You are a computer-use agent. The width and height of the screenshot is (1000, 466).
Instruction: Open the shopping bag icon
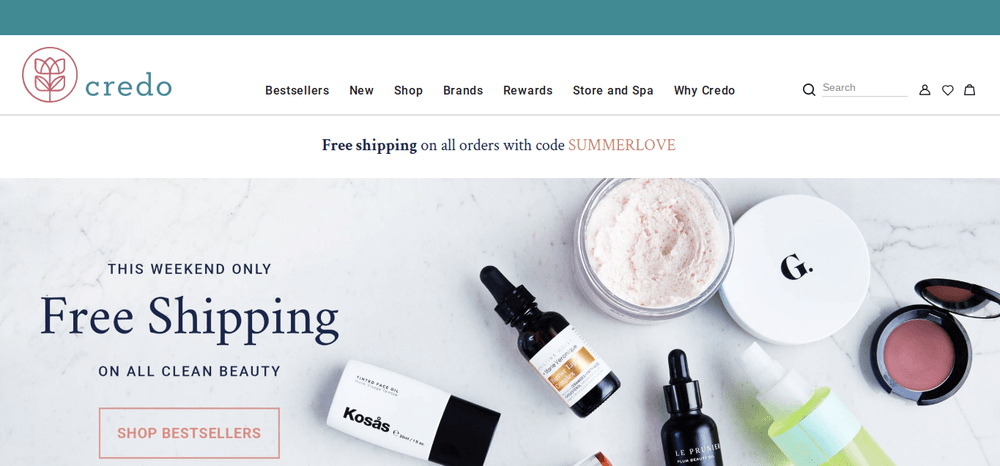[969, 90]
